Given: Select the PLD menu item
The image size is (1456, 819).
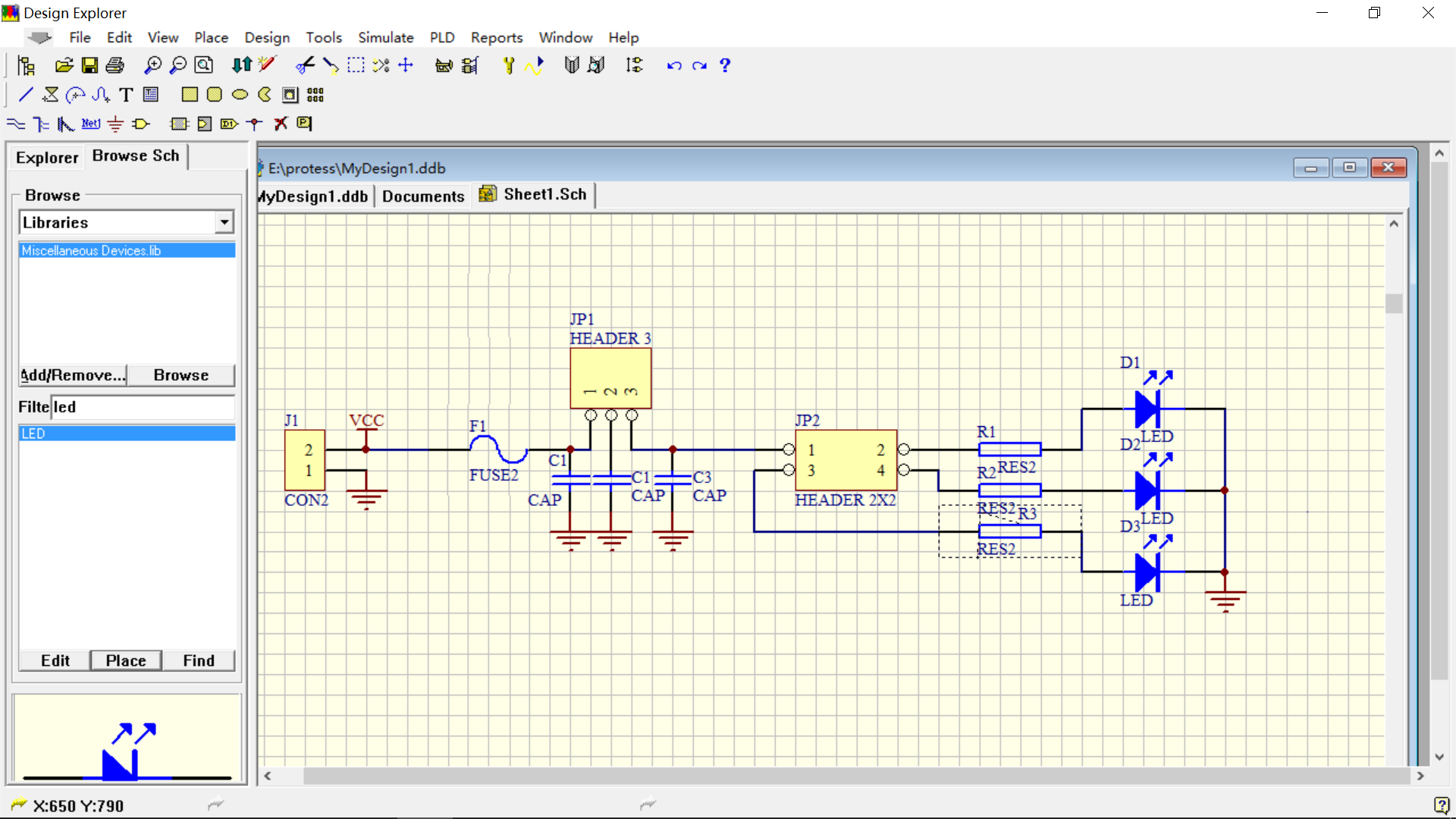Looking at the screenshot, I should click(440, 37).
